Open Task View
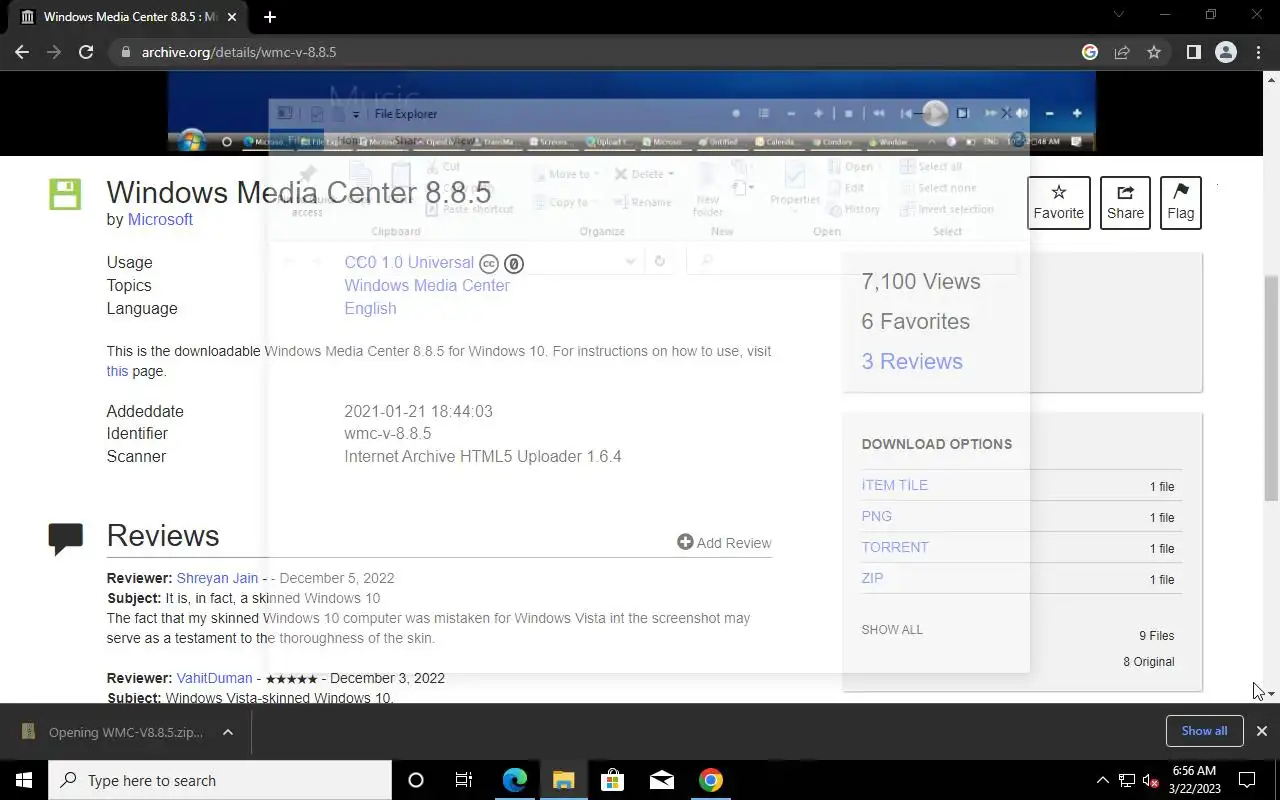 pyautogui.click(x=464, y=780)
